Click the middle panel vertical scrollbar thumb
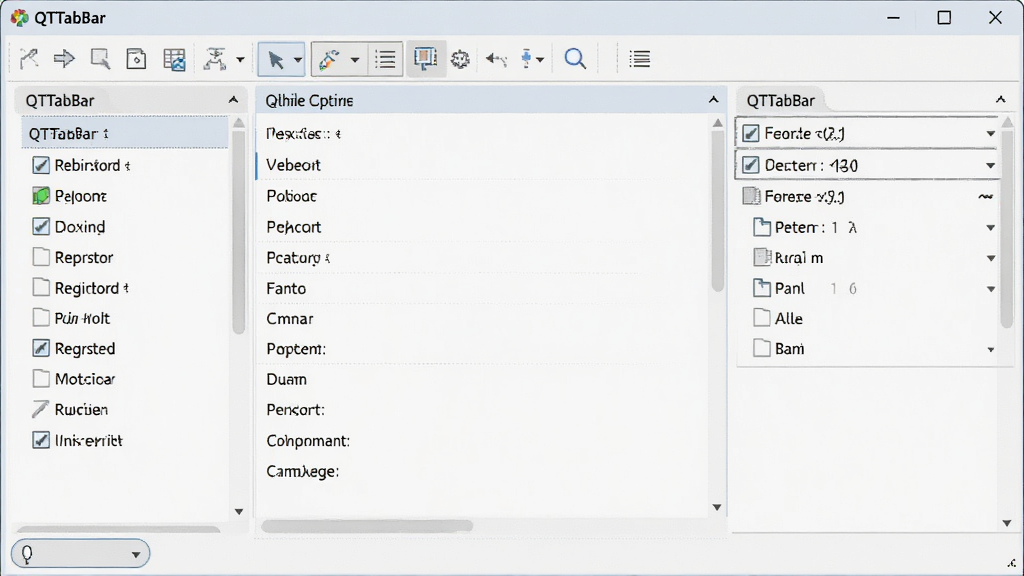This screenshot has width=1024, height=576. [718, 209]
